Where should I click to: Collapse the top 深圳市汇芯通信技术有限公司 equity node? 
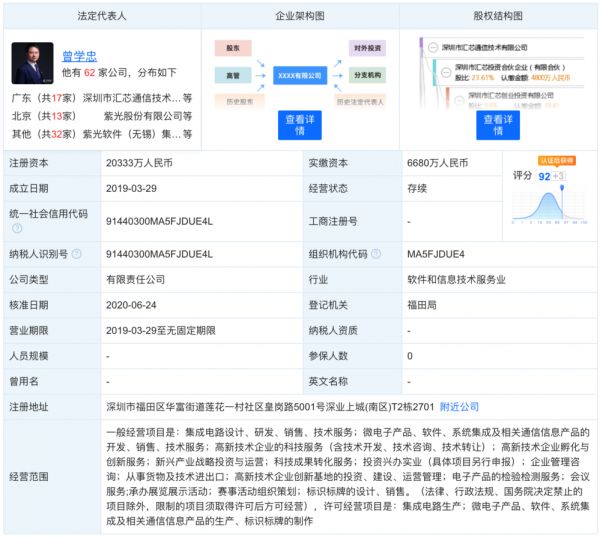(431, 47)
